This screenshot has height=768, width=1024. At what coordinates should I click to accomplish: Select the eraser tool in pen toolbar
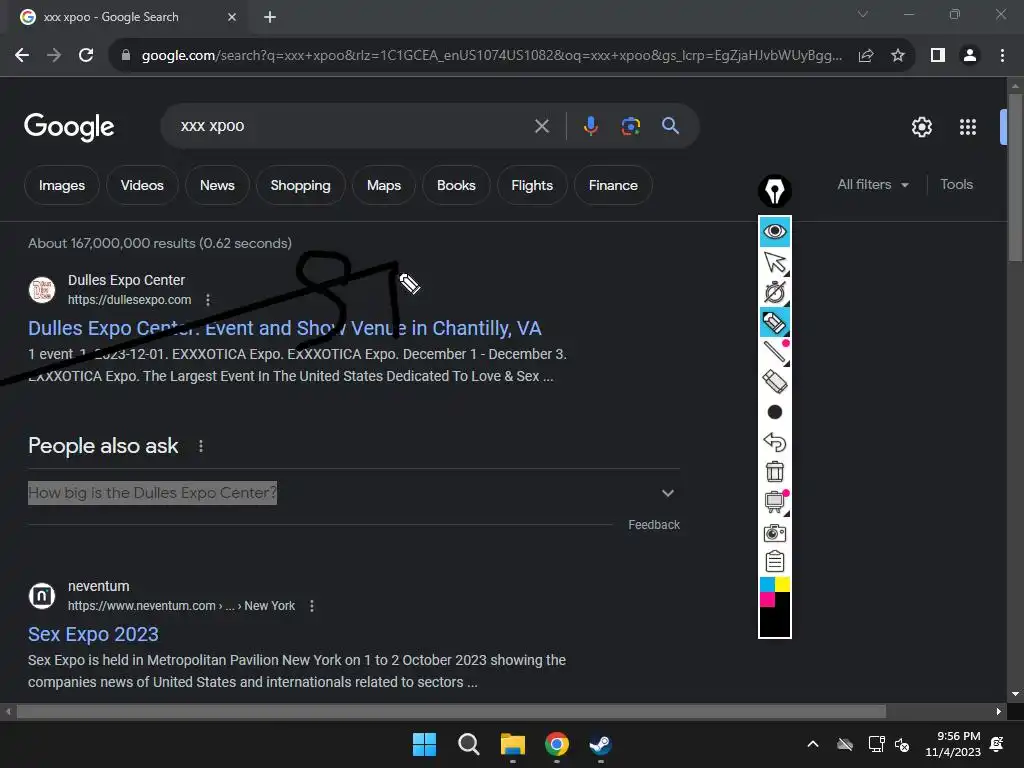pos(775,382)
